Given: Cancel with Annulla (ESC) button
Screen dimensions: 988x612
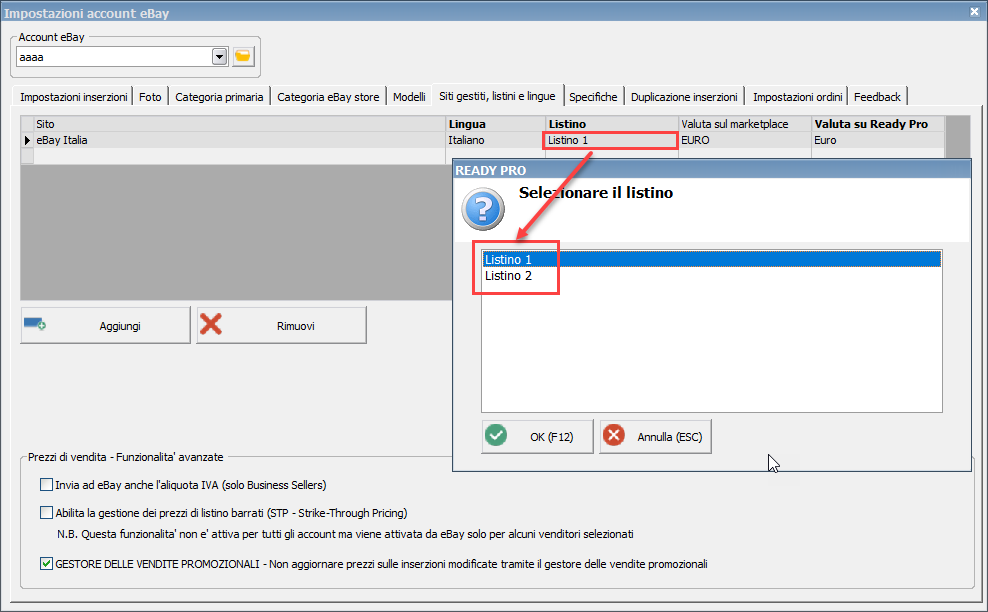Looking at the screenshot, I should tap(655, 436).
